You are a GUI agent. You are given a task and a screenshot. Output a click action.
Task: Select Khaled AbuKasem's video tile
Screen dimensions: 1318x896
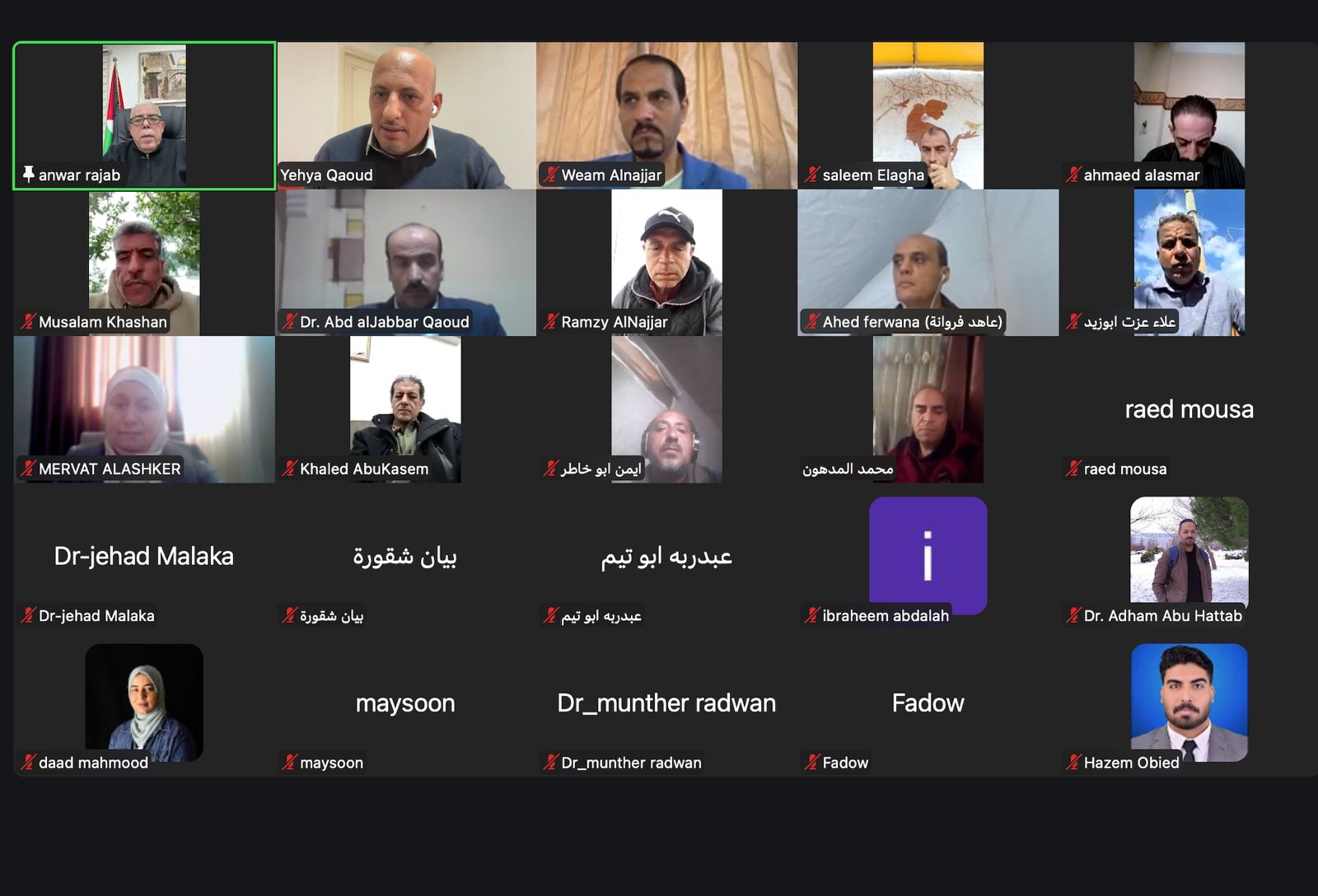(x=405, y=409)
